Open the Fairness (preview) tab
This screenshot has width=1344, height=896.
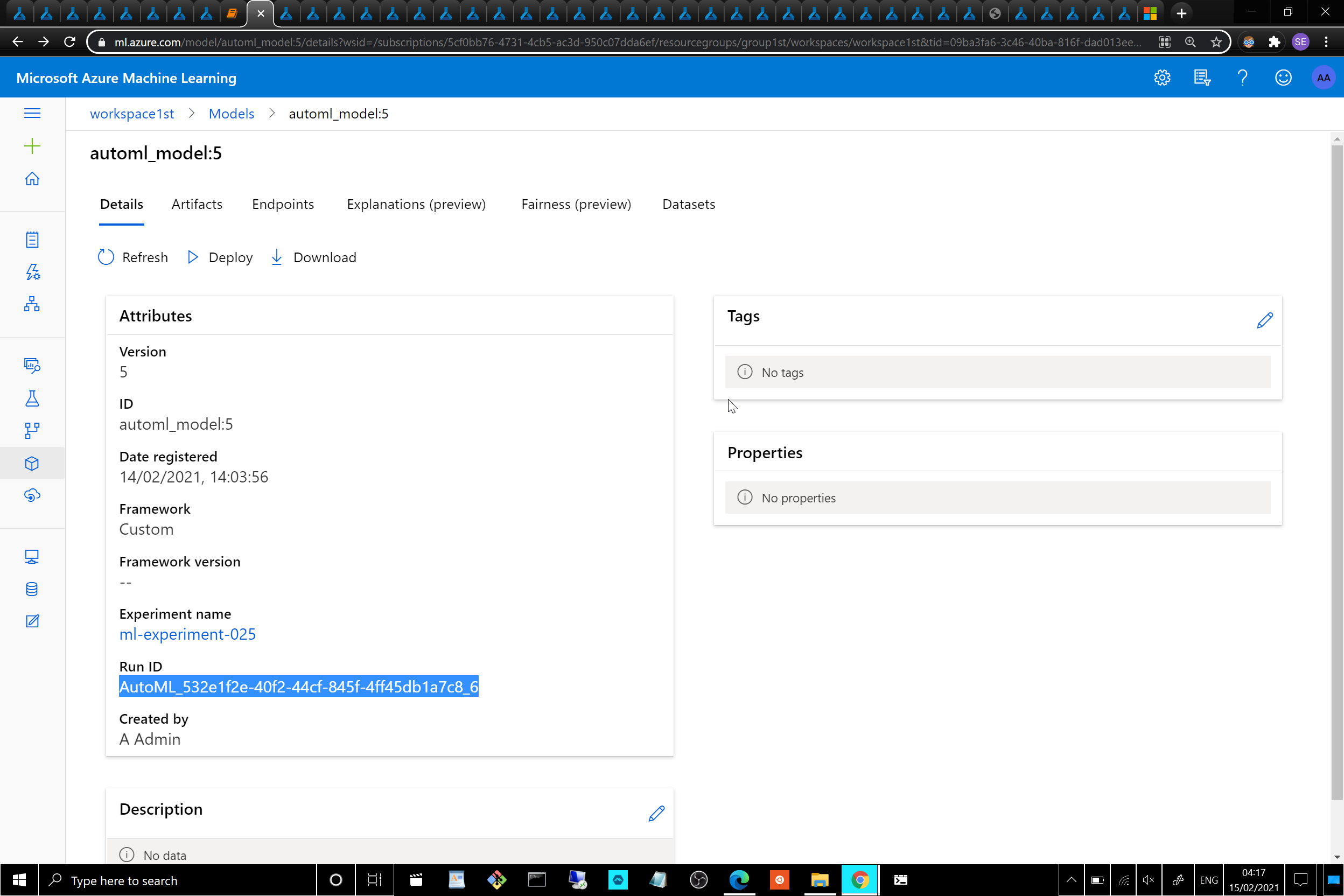click(x=576, y=204)
